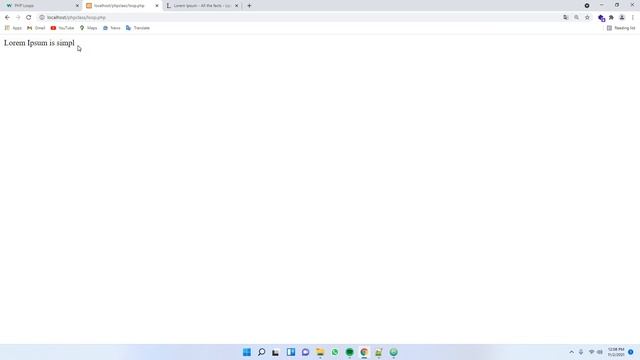640x360 pixels.
Task: Click the microphone tray icon
Action: [581, 352]
